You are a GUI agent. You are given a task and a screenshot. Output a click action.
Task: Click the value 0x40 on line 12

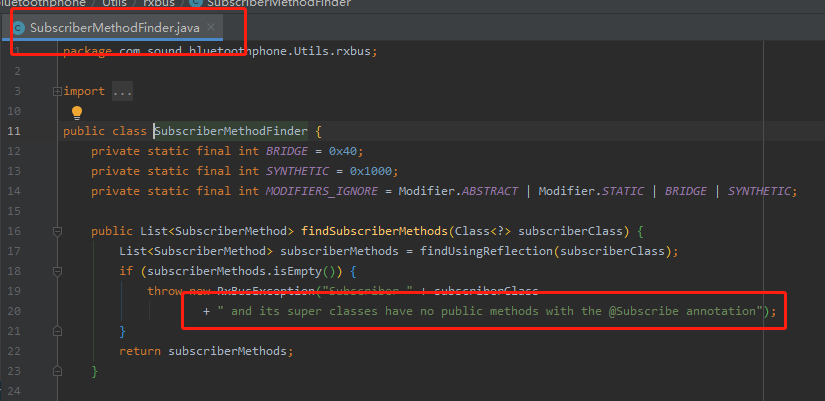(343, 152)
